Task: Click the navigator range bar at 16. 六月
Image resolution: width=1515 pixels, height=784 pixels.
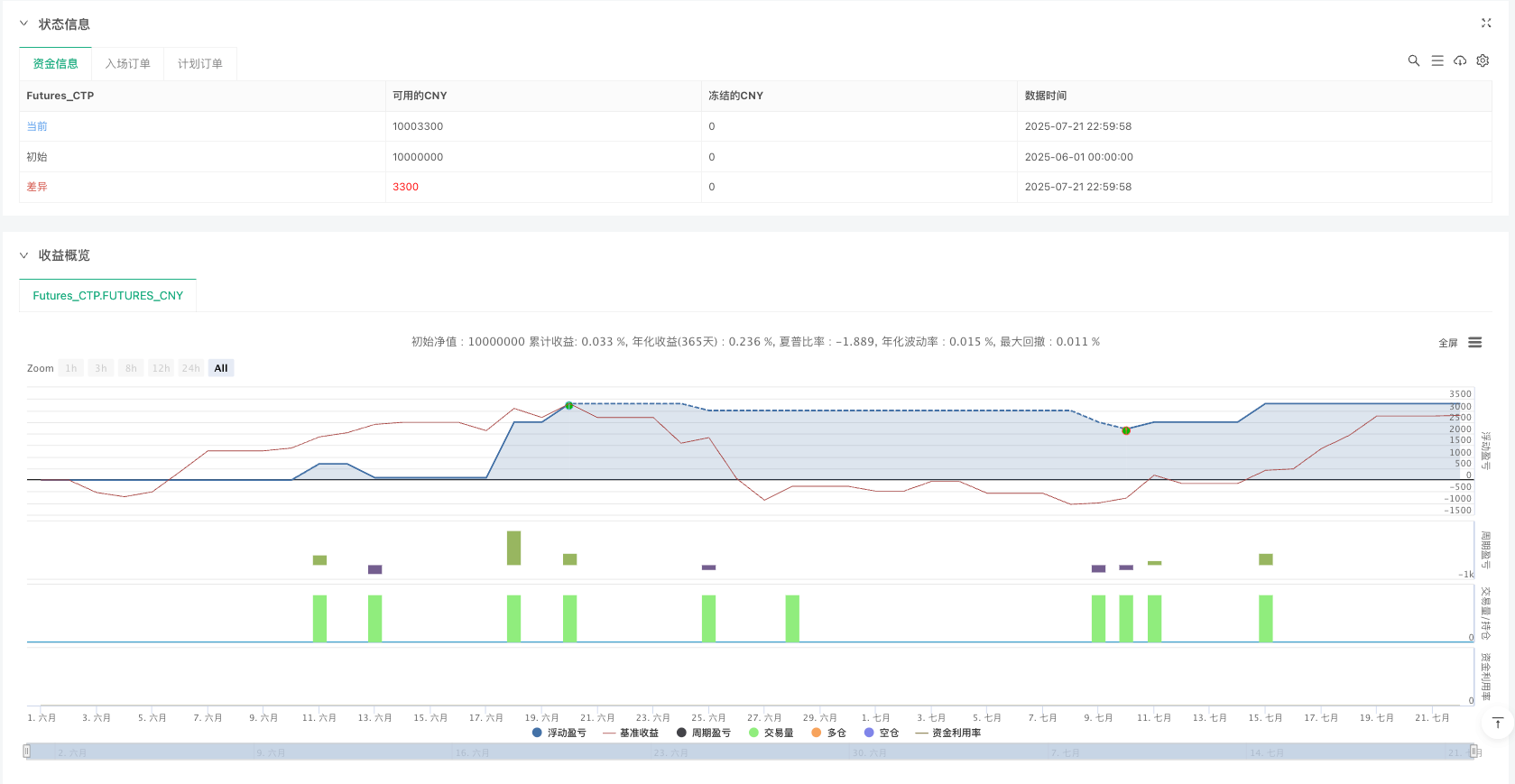Action: [x=472, y=752]
